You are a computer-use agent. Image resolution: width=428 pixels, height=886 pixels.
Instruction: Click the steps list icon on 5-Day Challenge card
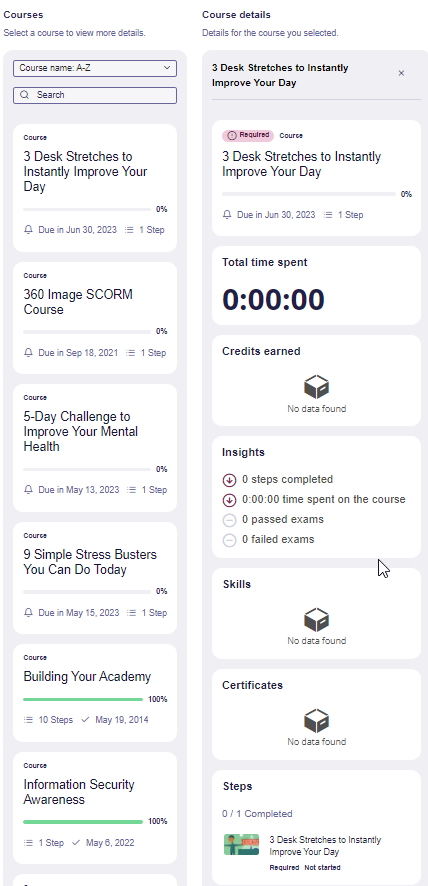coord(132,490)
